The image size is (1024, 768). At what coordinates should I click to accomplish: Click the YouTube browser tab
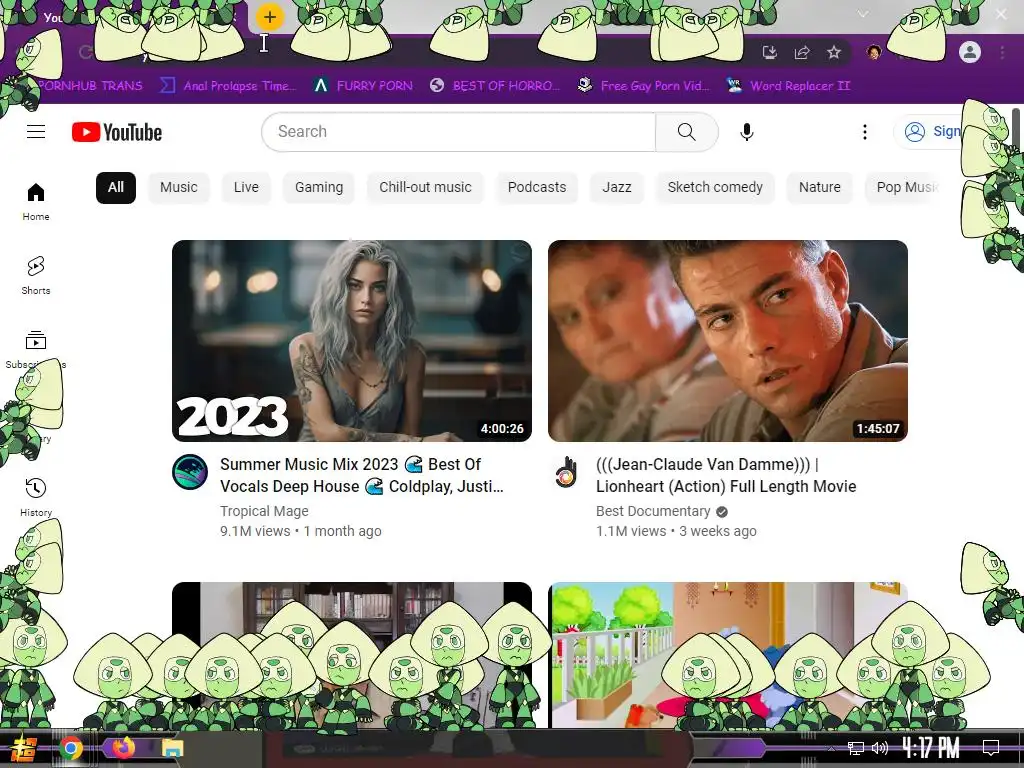[124, 17]
